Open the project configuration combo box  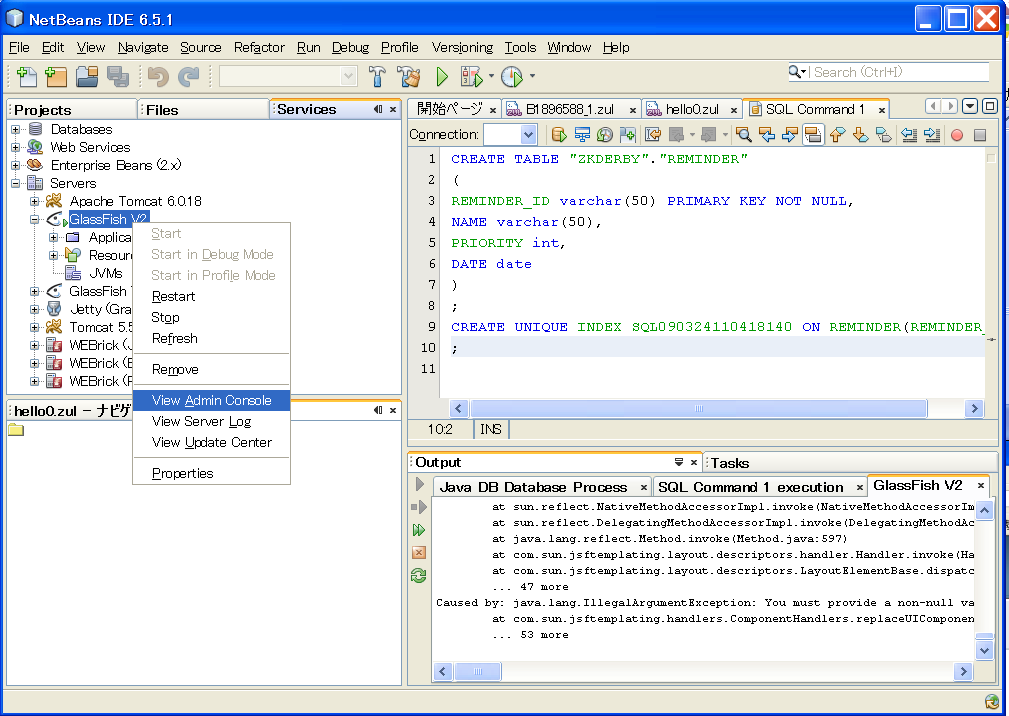288,76
